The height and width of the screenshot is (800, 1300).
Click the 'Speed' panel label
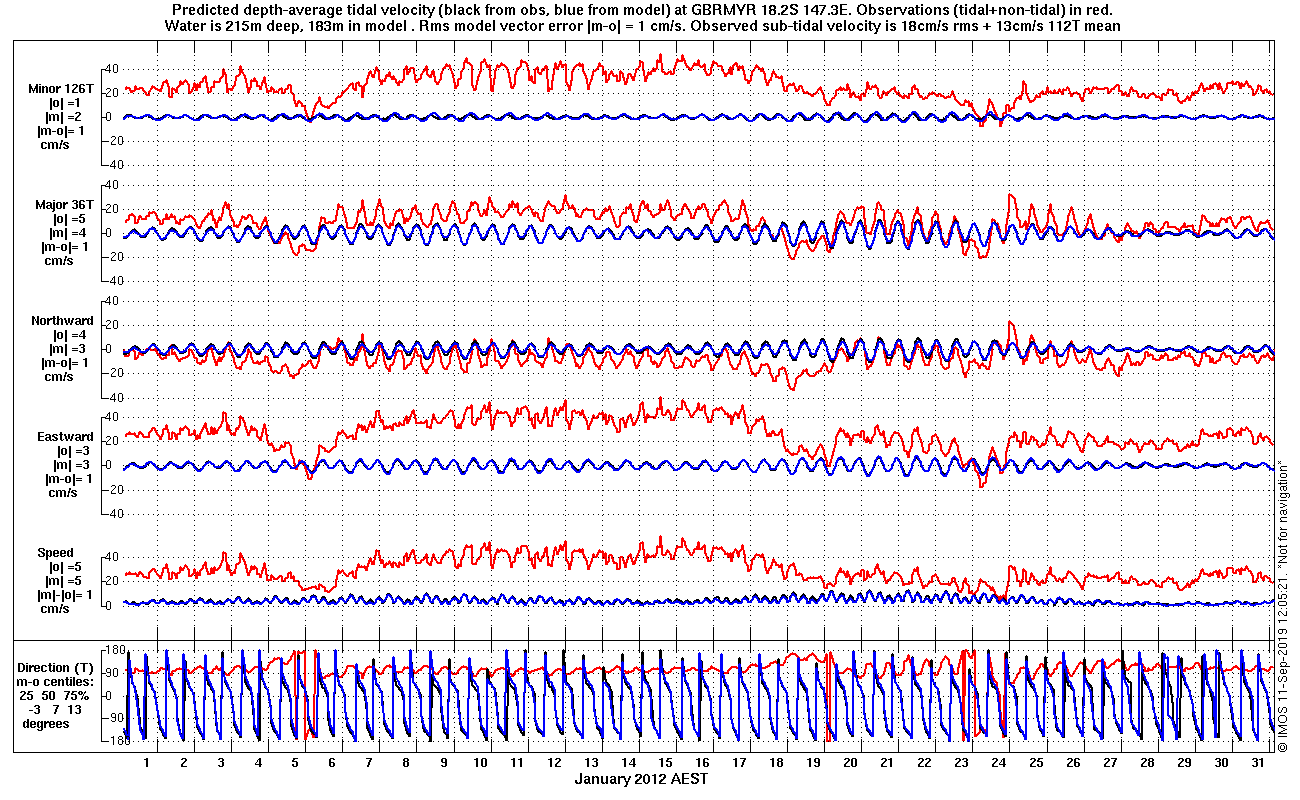[55, 553]
